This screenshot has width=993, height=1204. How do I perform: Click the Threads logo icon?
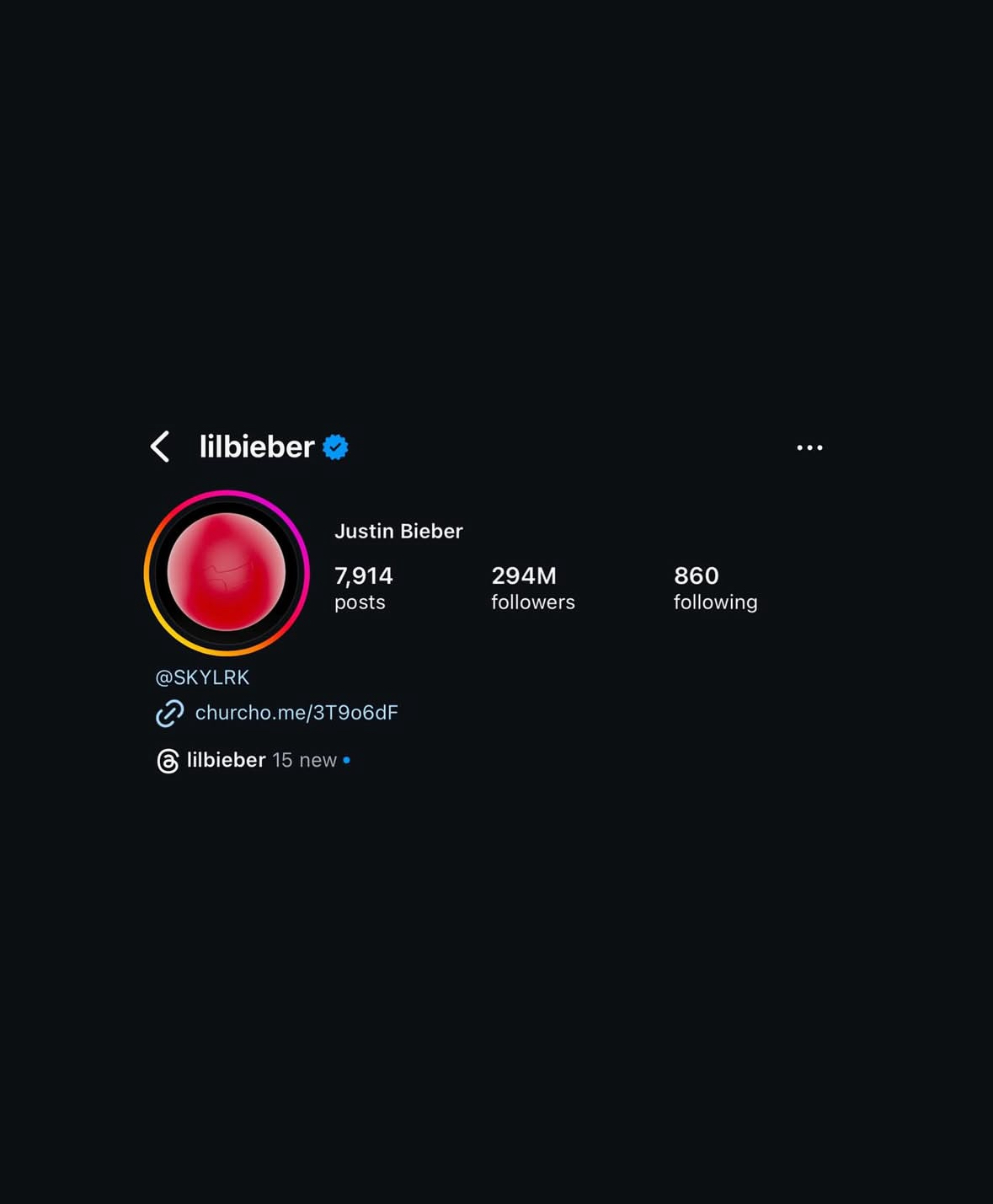[168, 761]
